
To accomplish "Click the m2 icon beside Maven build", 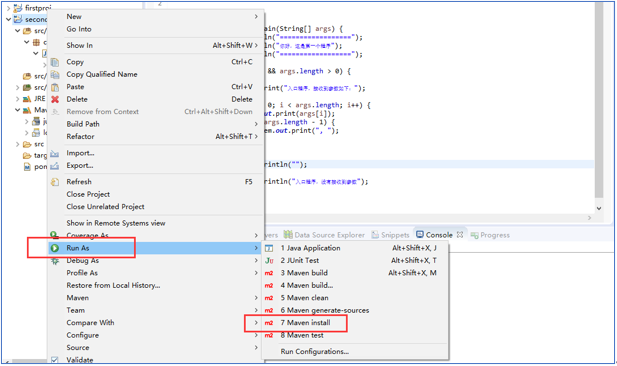I will pyautogui.click(x=269, y=273).
